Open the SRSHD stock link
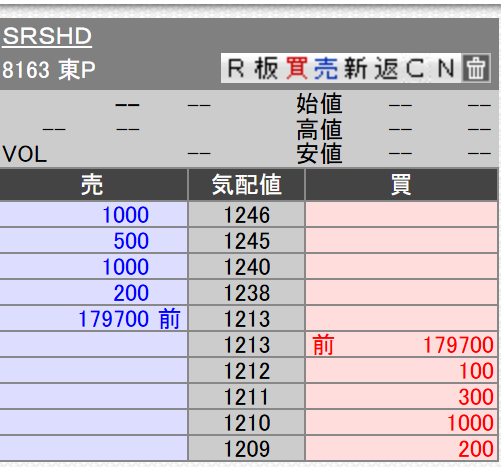Image resolution: width=501 pixels, height=467 pixels. click(x=47, y=36)
